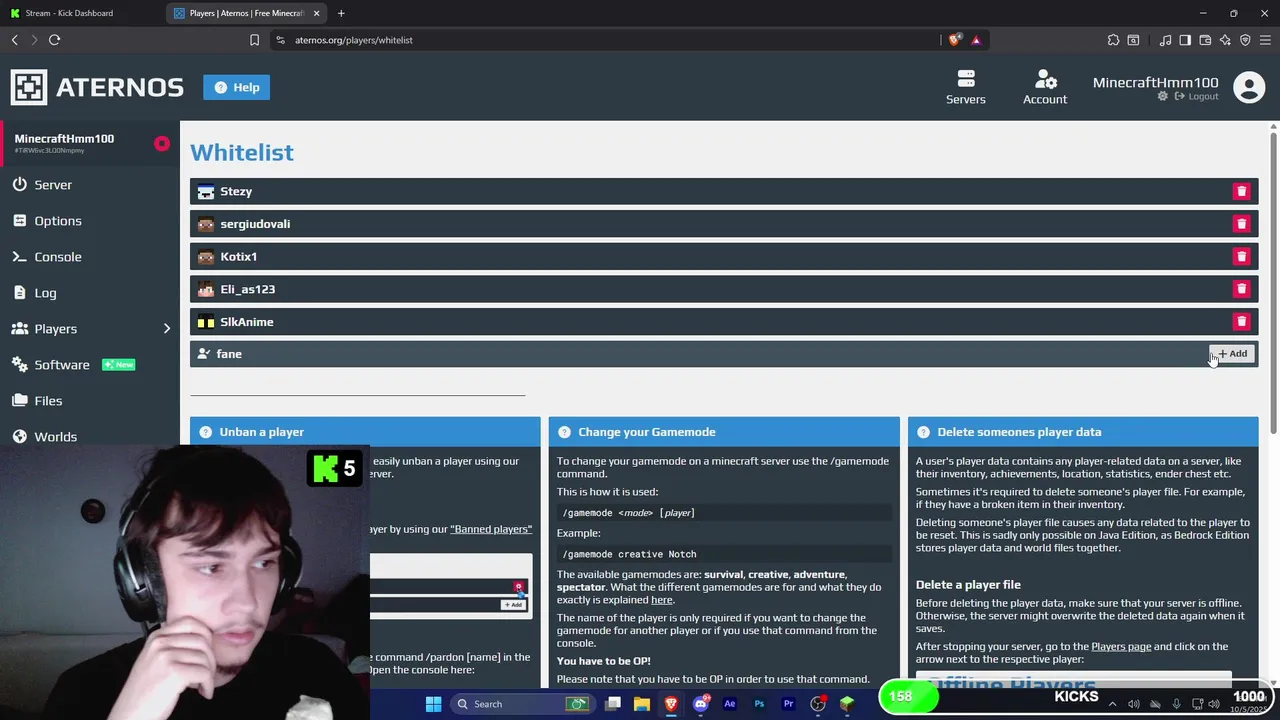Click the user profile avatar

coord(1249,87)
